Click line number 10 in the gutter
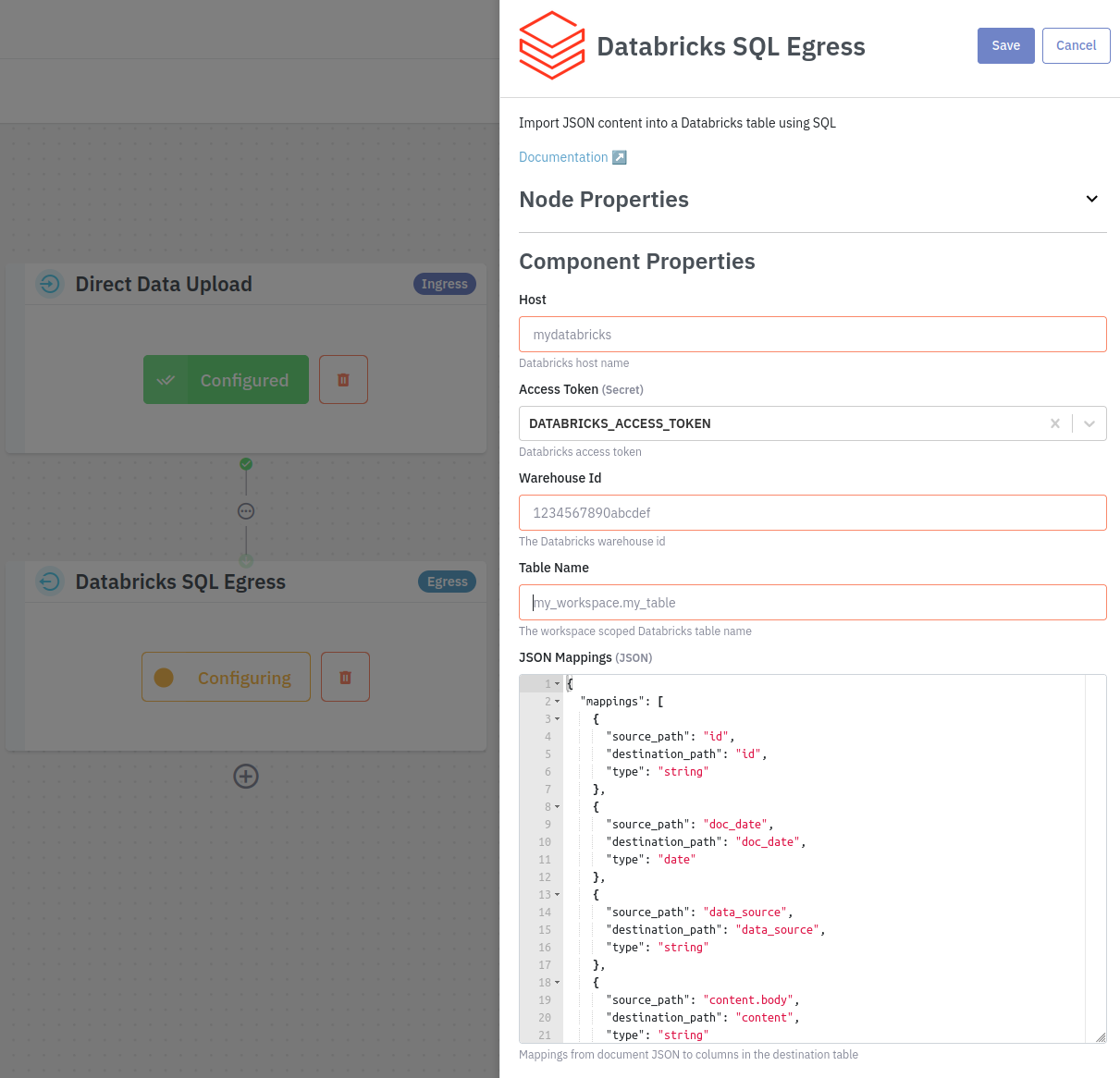Viewport: 1120px width, 1078px height. coord(545,842)
